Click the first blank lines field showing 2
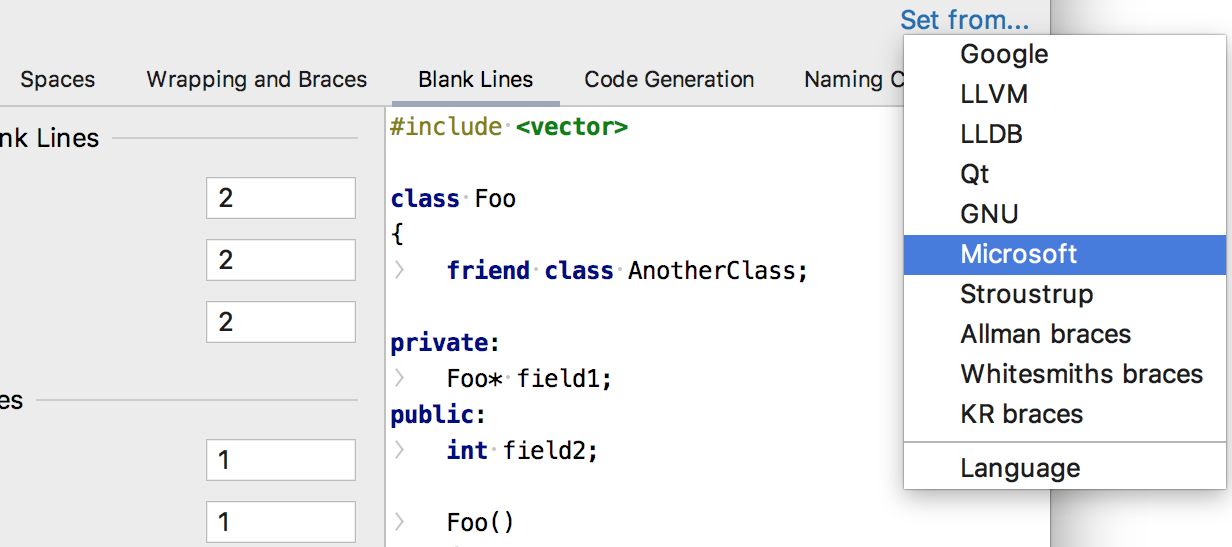Screen dimensions: 1232x547 pyautogui.click(x=280, y=198)
